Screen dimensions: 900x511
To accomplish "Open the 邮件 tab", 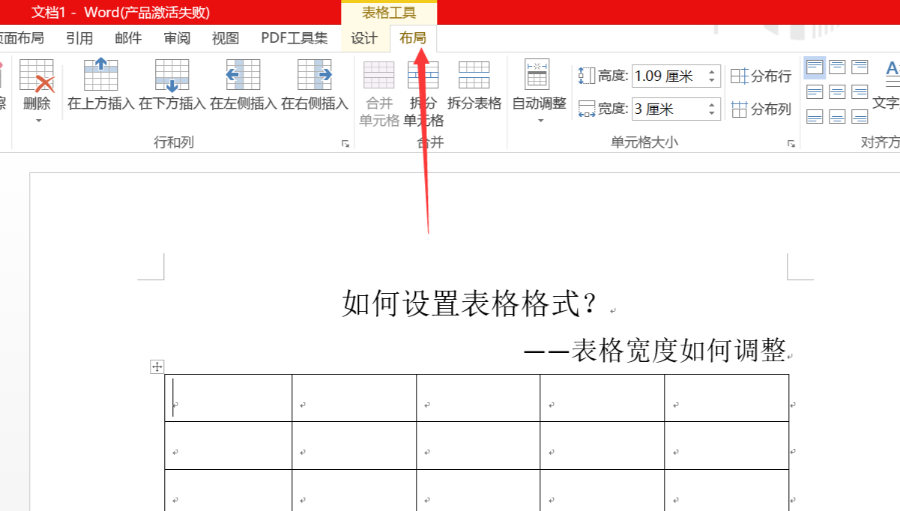I will pos(128,38).
